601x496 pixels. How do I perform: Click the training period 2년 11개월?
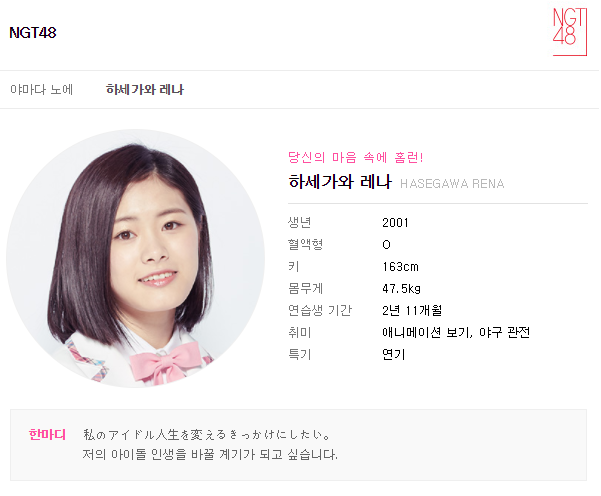pyautogui.click(x=412, y=310)
